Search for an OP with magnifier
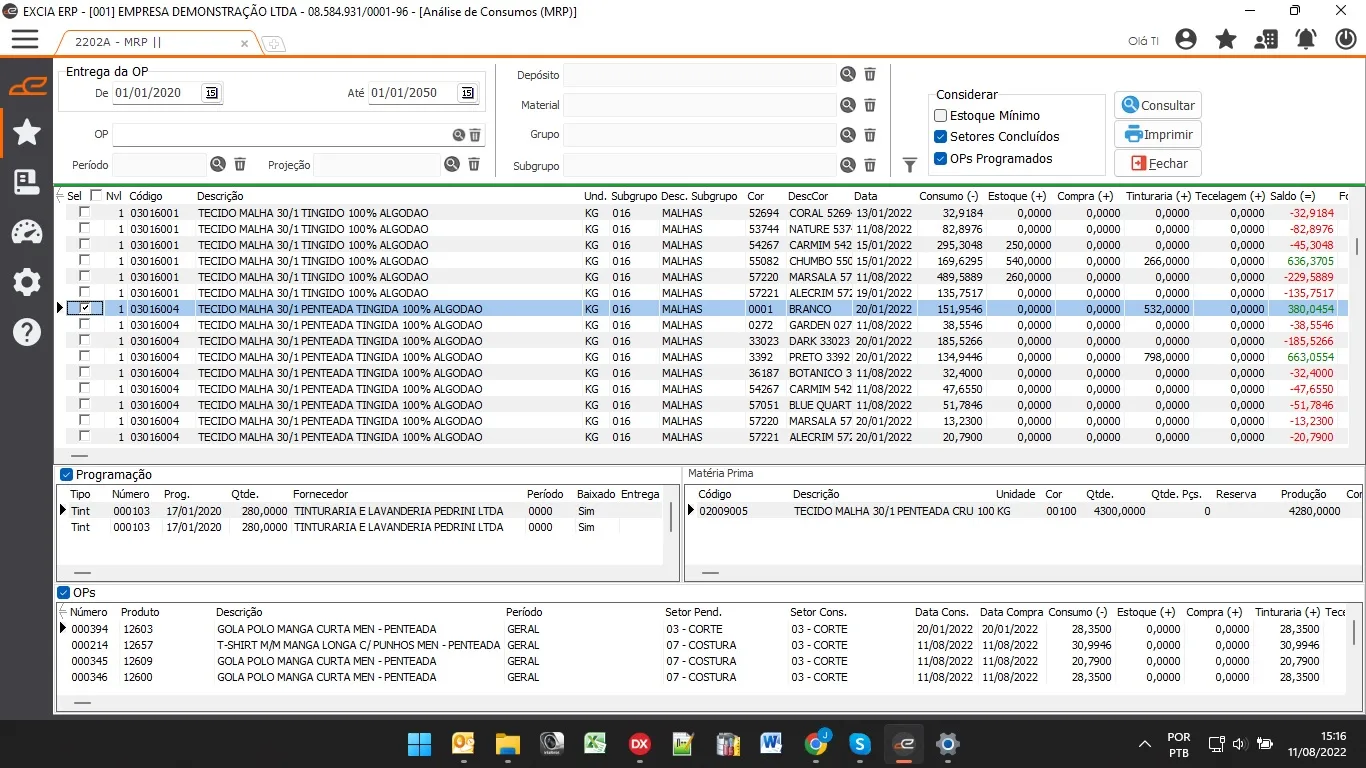 [458, 135]
